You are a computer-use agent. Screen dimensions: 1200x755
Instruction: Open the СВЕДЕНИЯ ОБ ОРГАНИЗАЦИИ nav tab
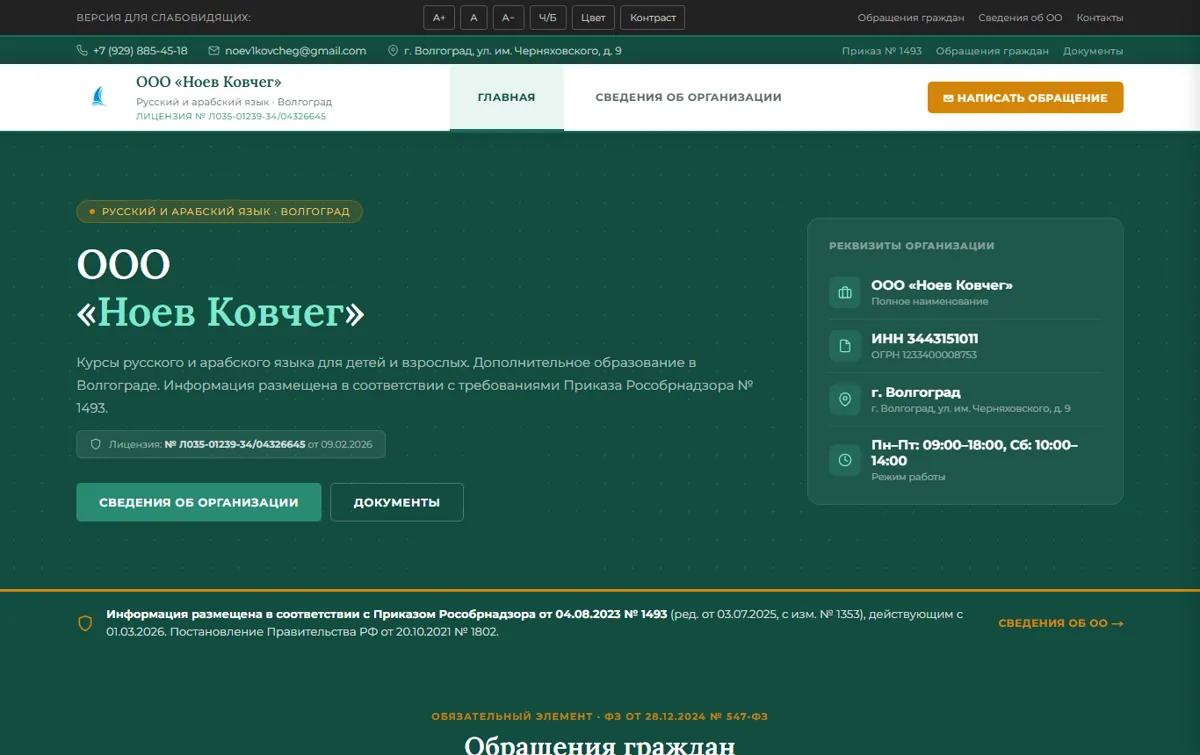pos(688,98)
